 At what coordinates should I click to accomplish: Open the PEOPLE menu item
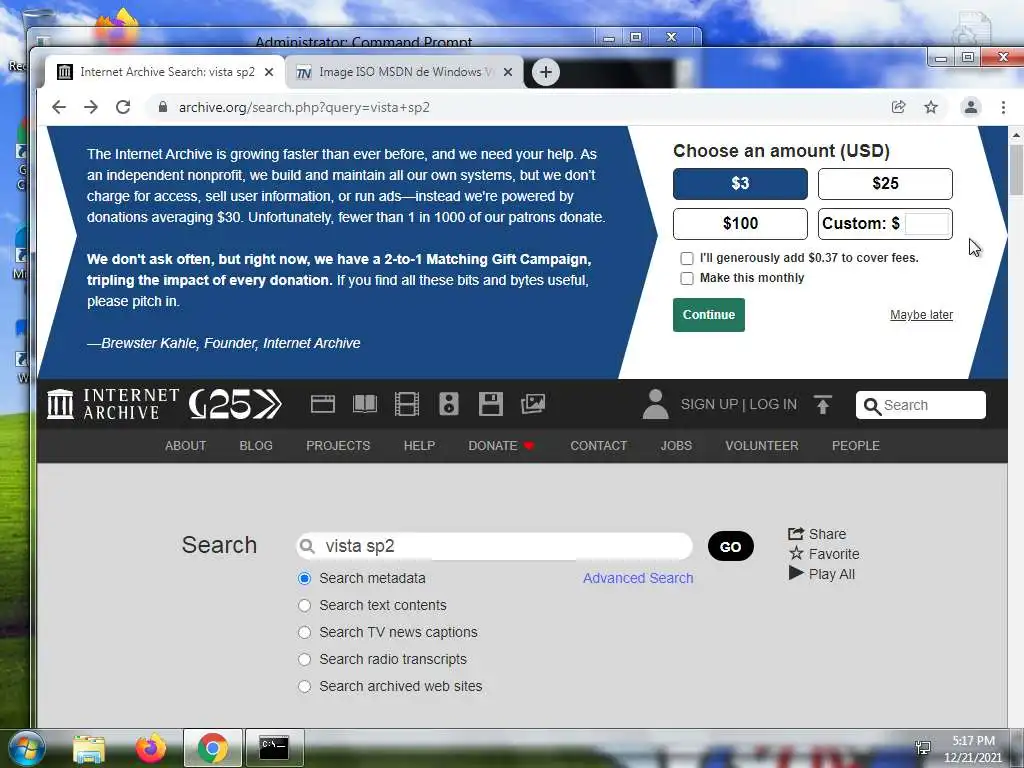coord(856,445)
